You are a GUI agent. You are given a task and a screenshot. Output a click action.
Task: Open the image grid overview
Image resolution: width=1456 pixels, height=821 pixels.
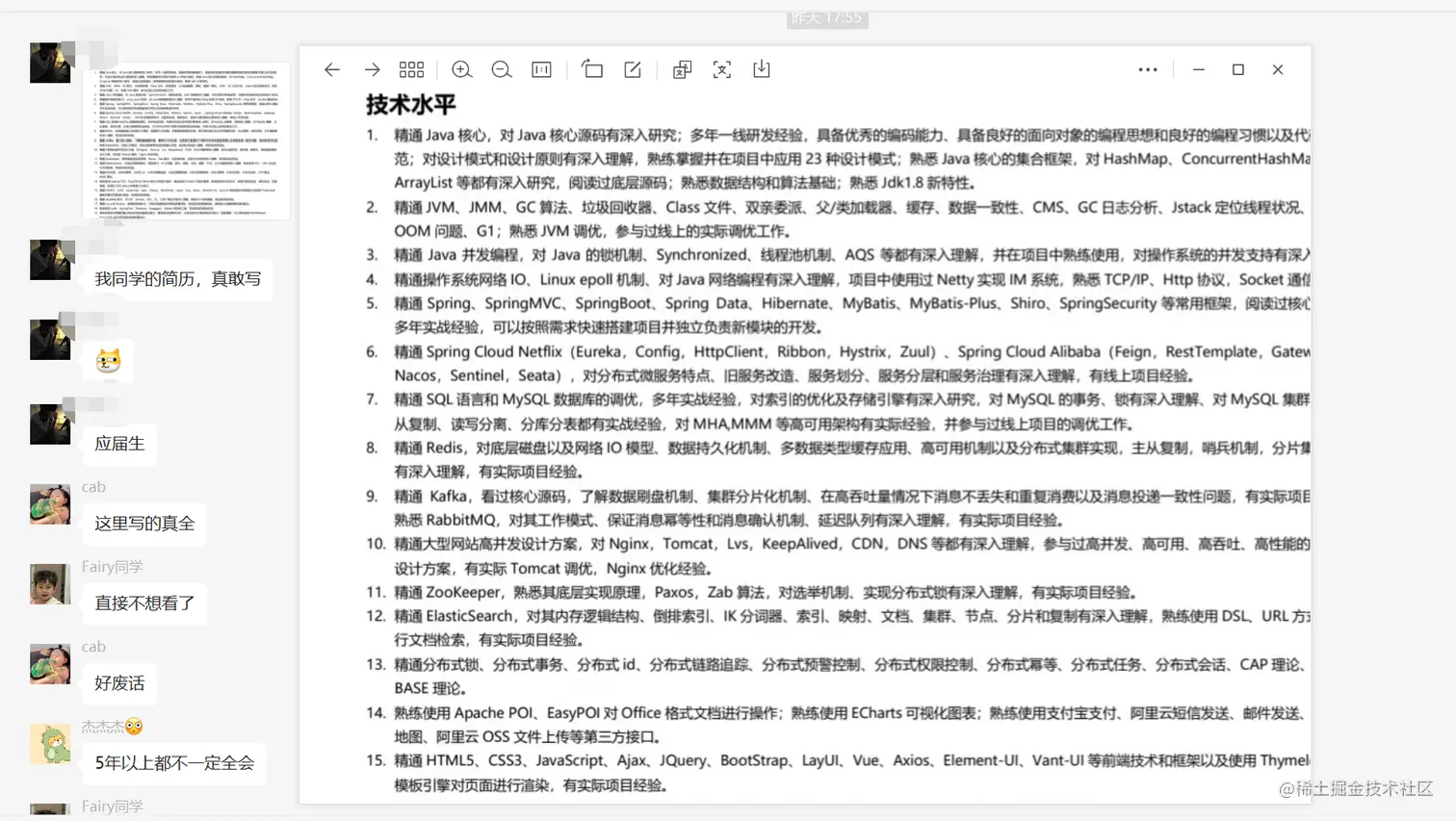point(411,69)
